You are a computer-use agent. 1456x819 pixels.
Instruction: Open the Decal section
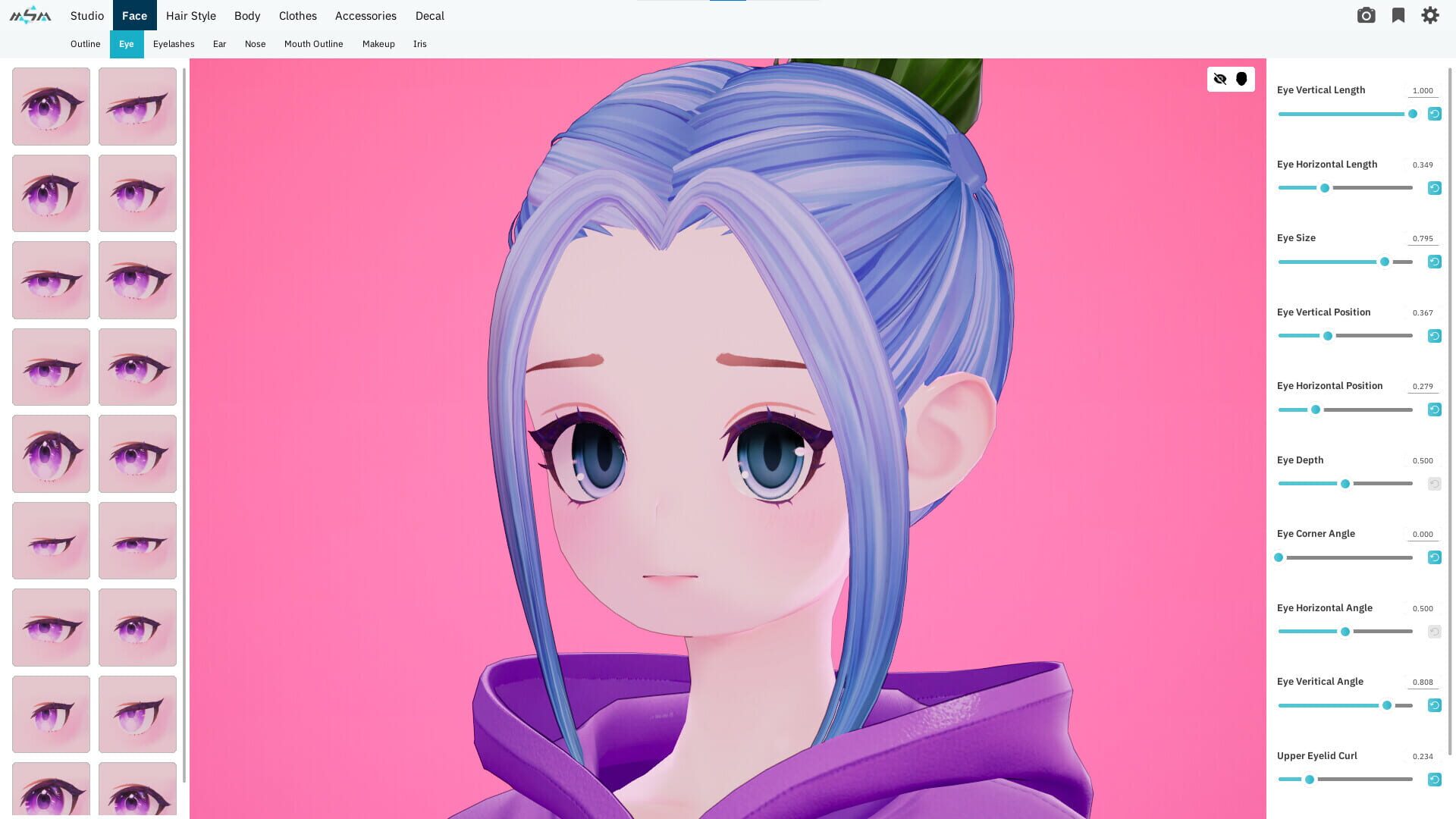429,15
